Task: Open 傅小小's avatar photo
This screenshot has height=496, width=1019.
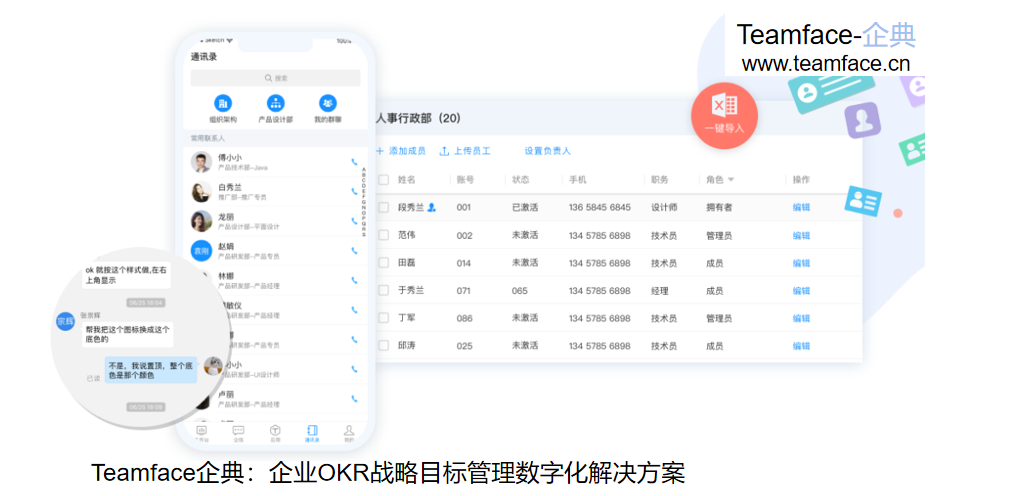Action: pos(201,162)
